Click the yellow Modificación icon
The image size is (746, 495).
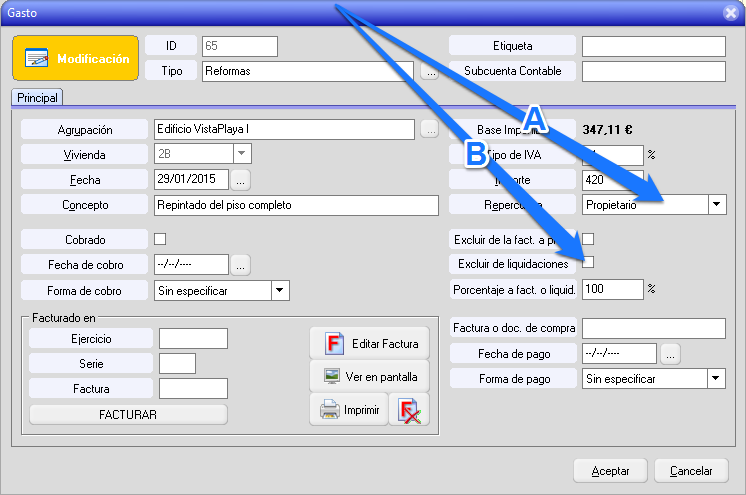pyautogui.click(x=75, y=58)
